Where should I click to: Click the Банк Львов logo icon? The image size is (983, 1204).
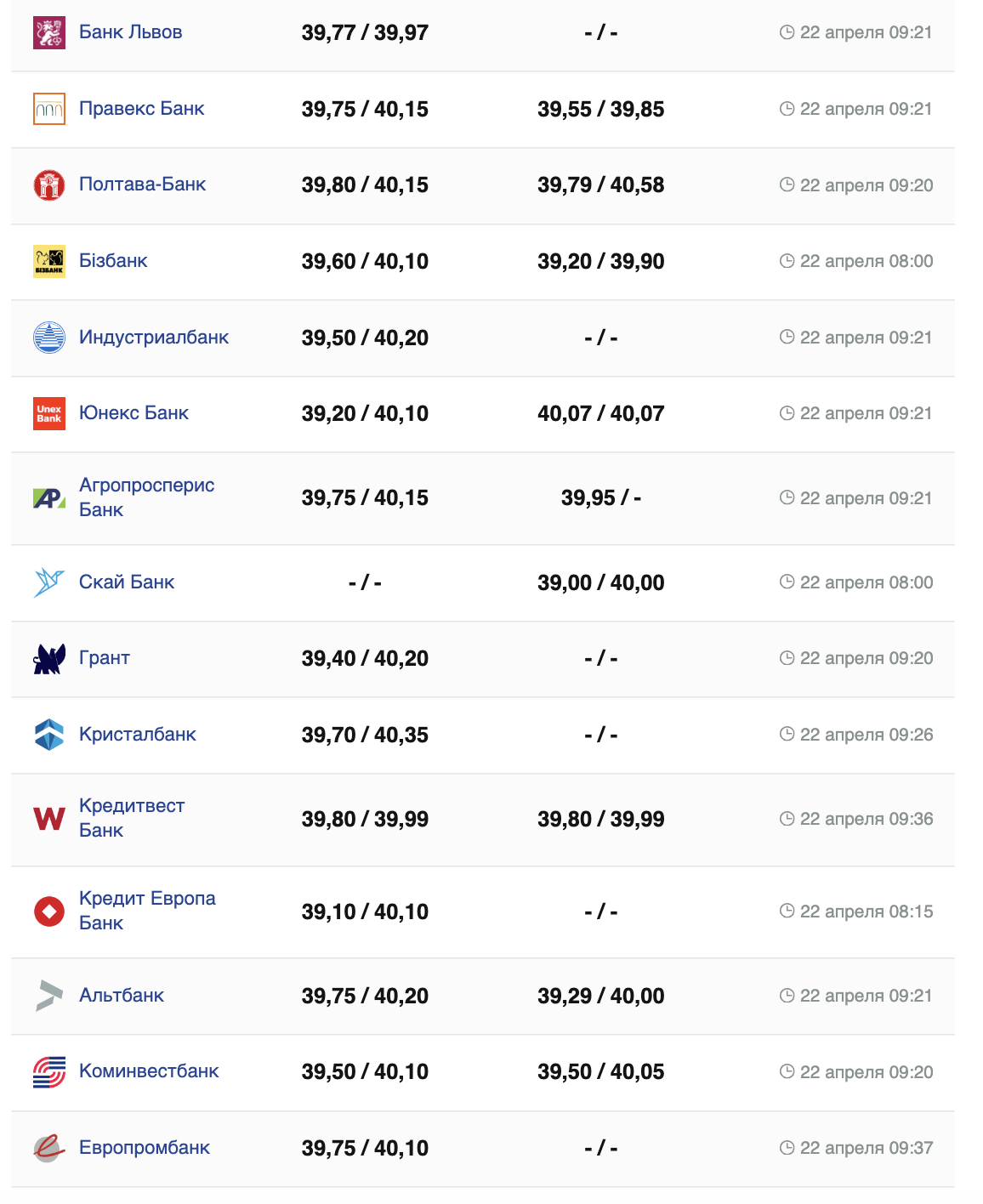[49, 32]
